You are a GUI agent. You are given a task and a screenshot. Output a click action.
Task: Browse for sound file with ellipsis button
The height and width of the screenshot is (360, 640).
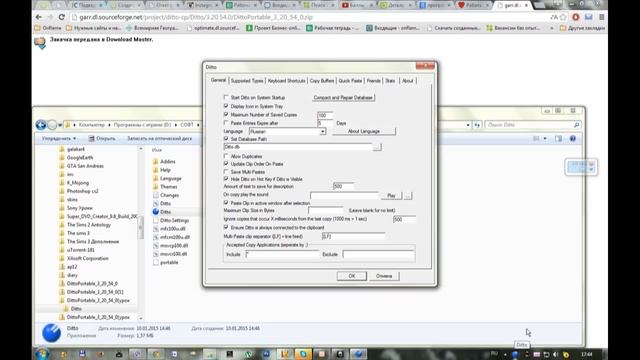[x=408, y=196]
